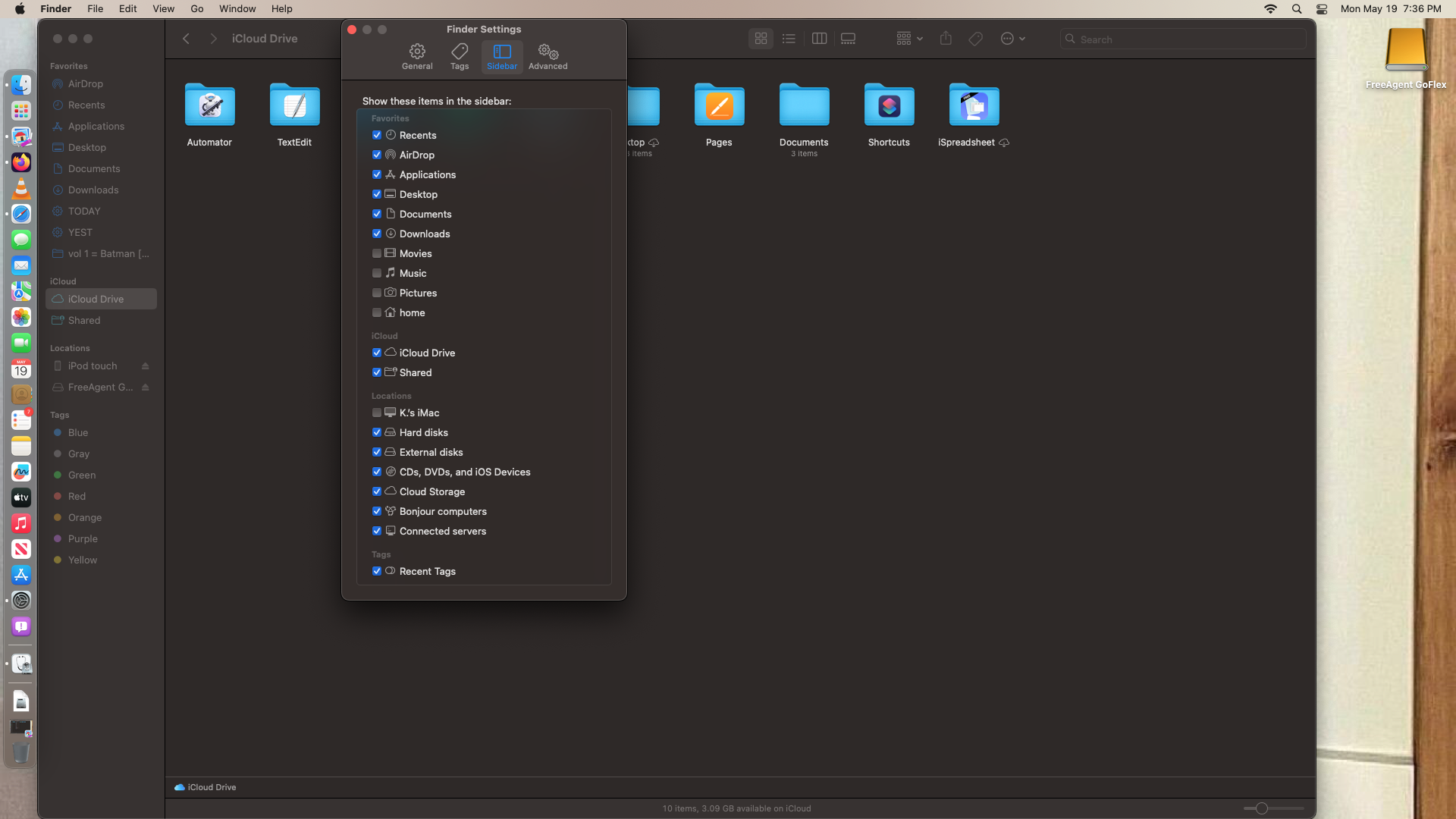Click the Search field in Finder
Viewport: 1456px width, 819px height.
pyautogui.click(x=1183, y=39)
